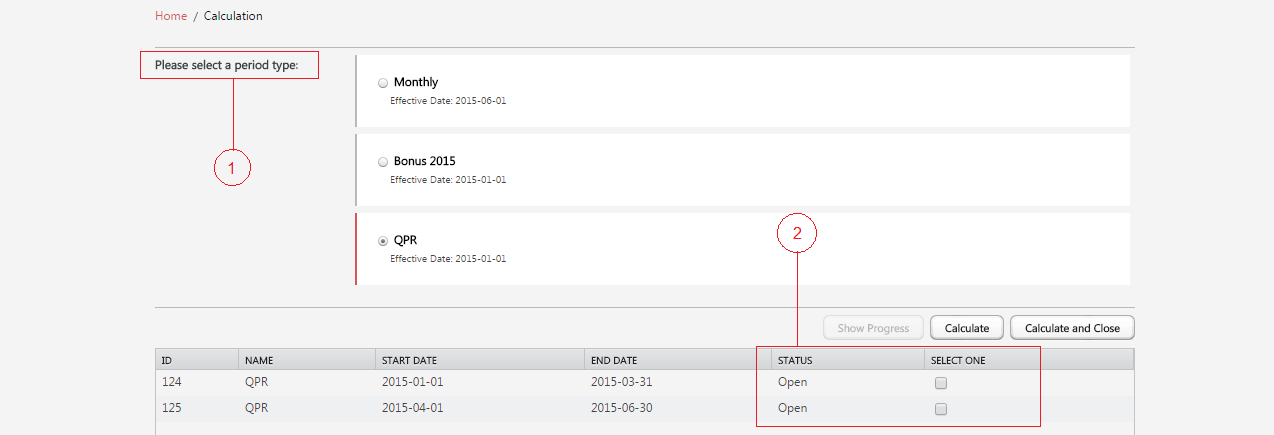
Task: Select the Bonus 2015 radio button
Action: 383,161
